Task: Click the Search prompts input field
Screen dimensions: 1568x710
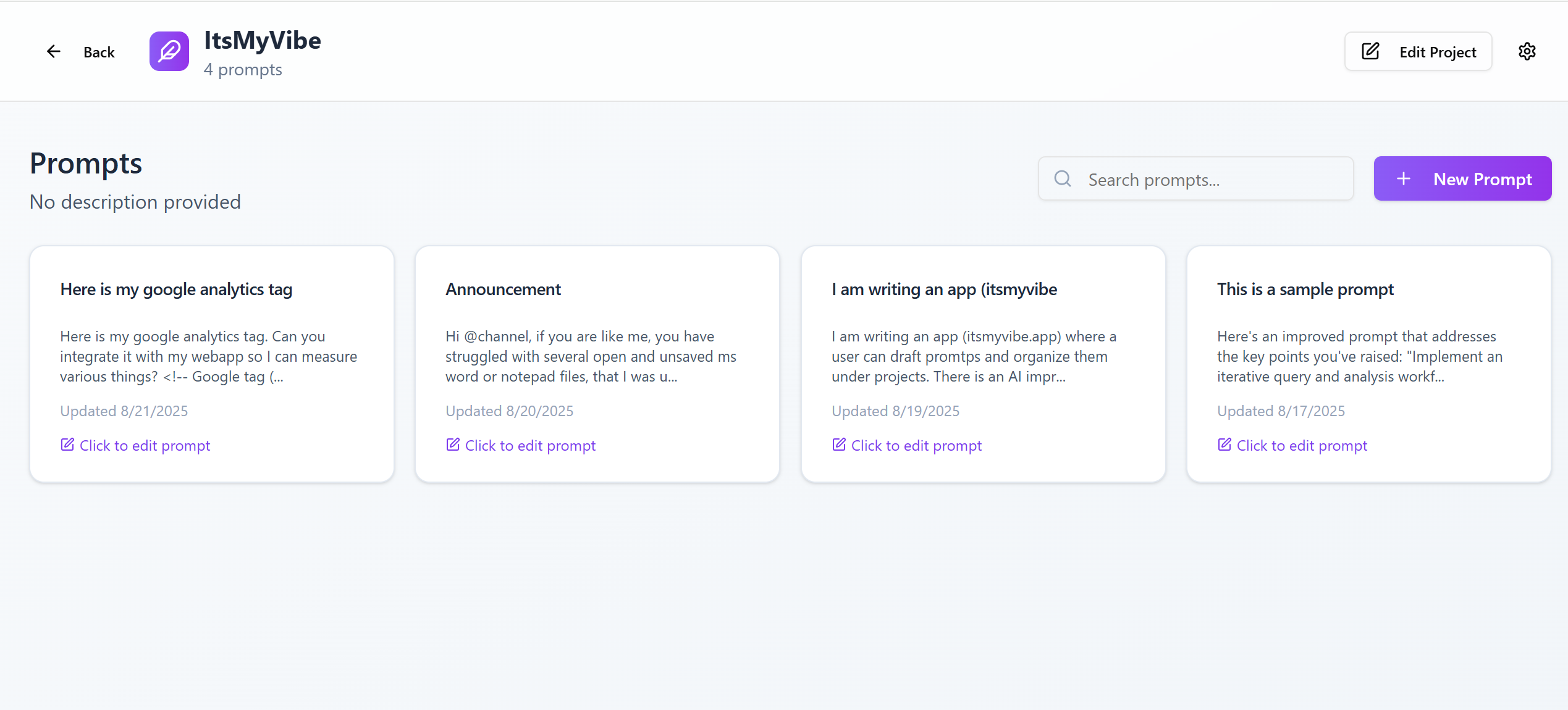Action: 1196,179
